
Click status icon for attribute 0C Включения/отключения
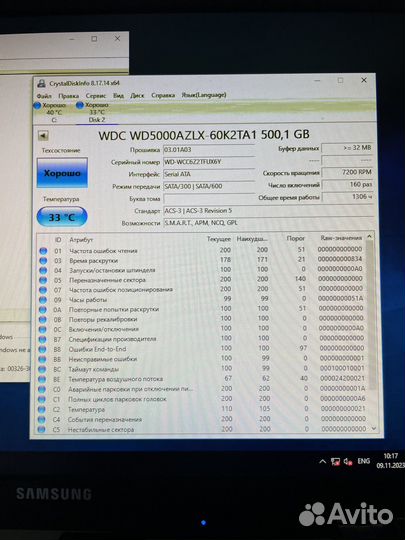[42, 330]
